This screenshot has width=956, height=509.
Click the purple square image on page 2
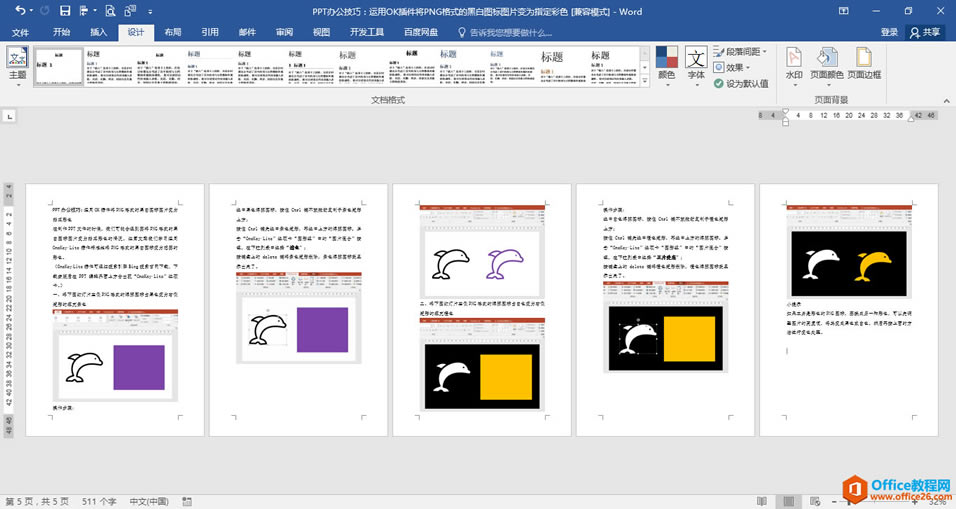click(323, 330)
